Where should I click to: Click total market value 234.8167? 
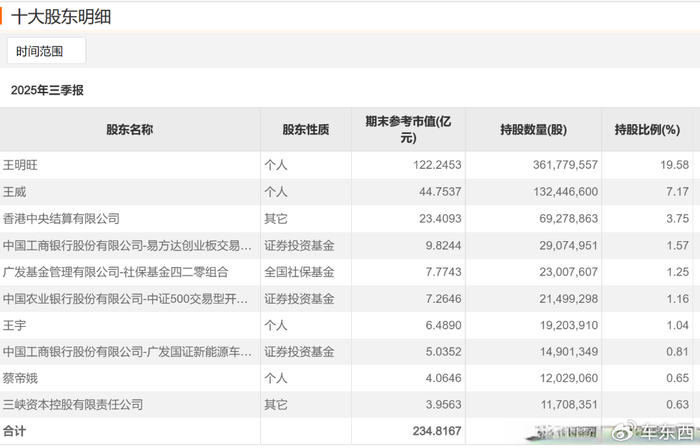coord(437,431)
